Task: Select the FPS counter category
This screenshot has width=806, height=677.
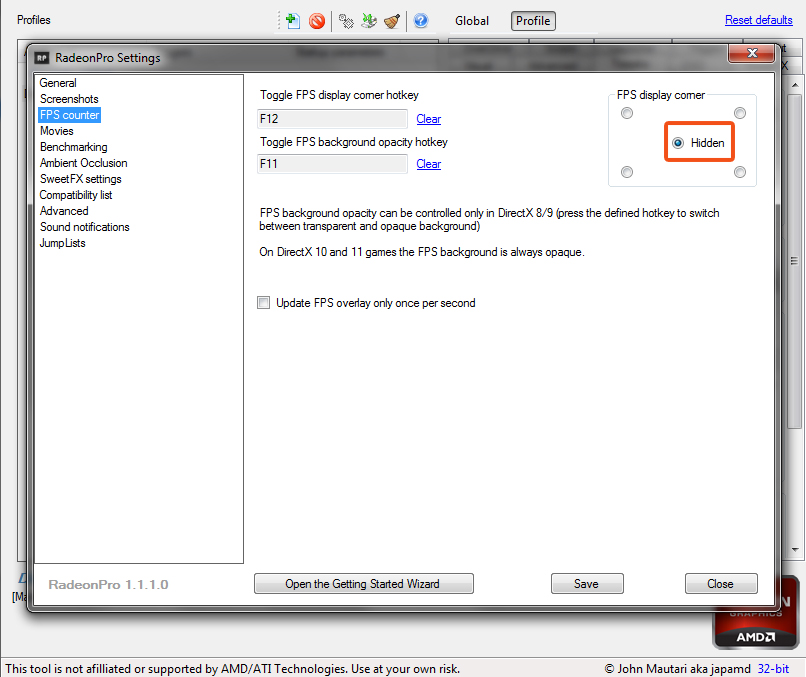Action: tap(69, 115)
